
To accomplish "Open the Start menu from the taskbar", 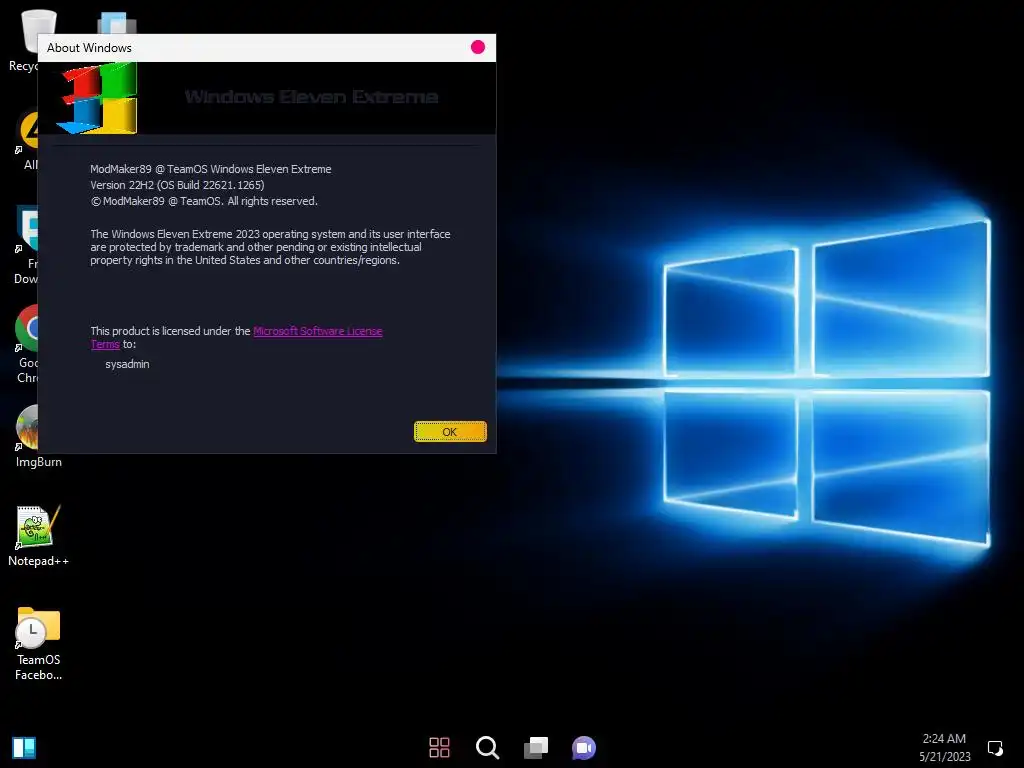I will [24, 748].
